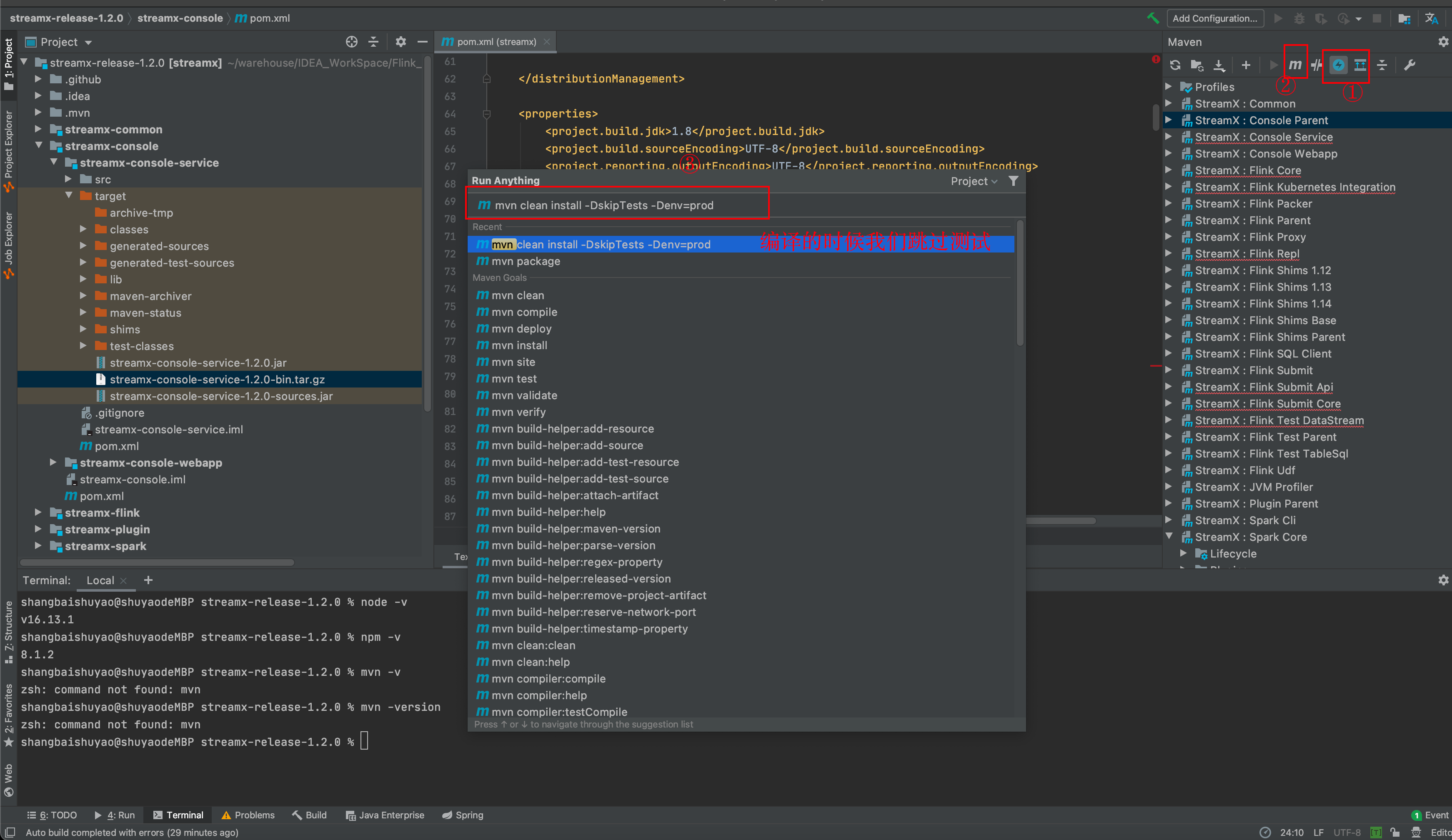This screenshot has height=840, width=1452.
Task: Open new terminal tab with plus button
Action: click(x=148, y=580)
